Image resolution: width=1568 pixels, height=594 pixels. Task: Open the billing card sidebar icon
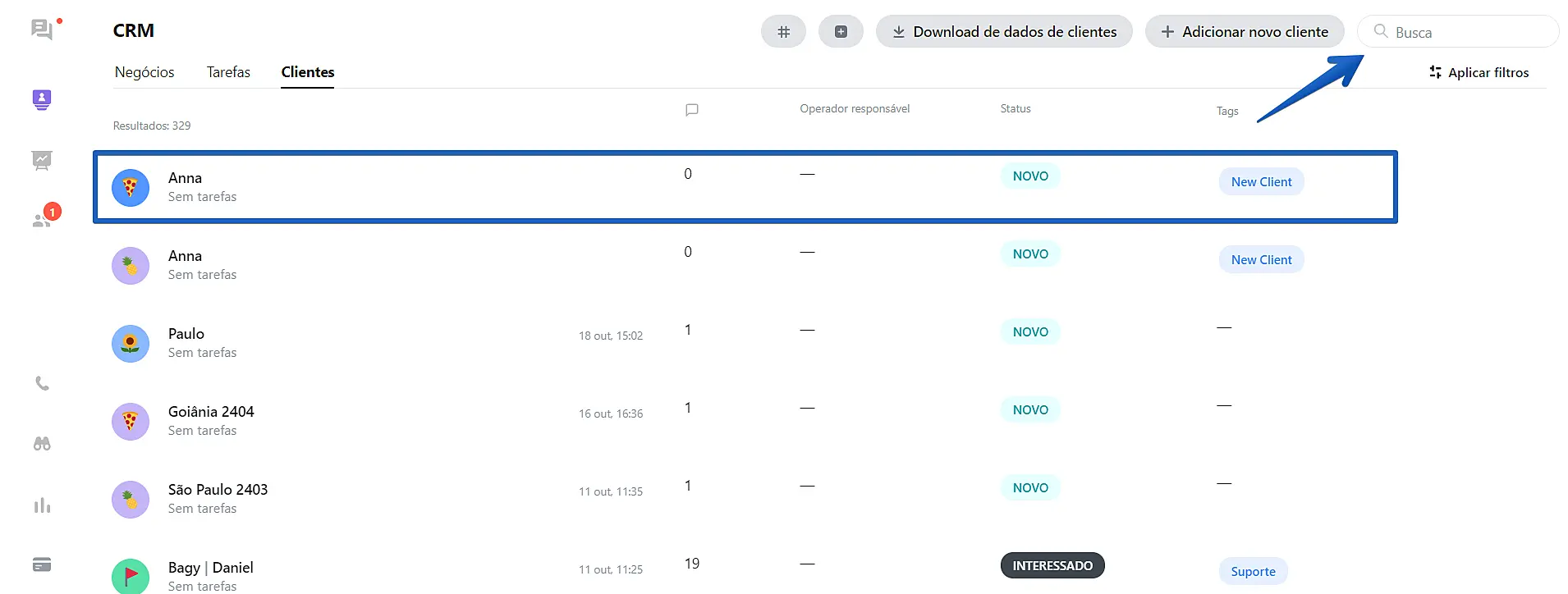42,564
